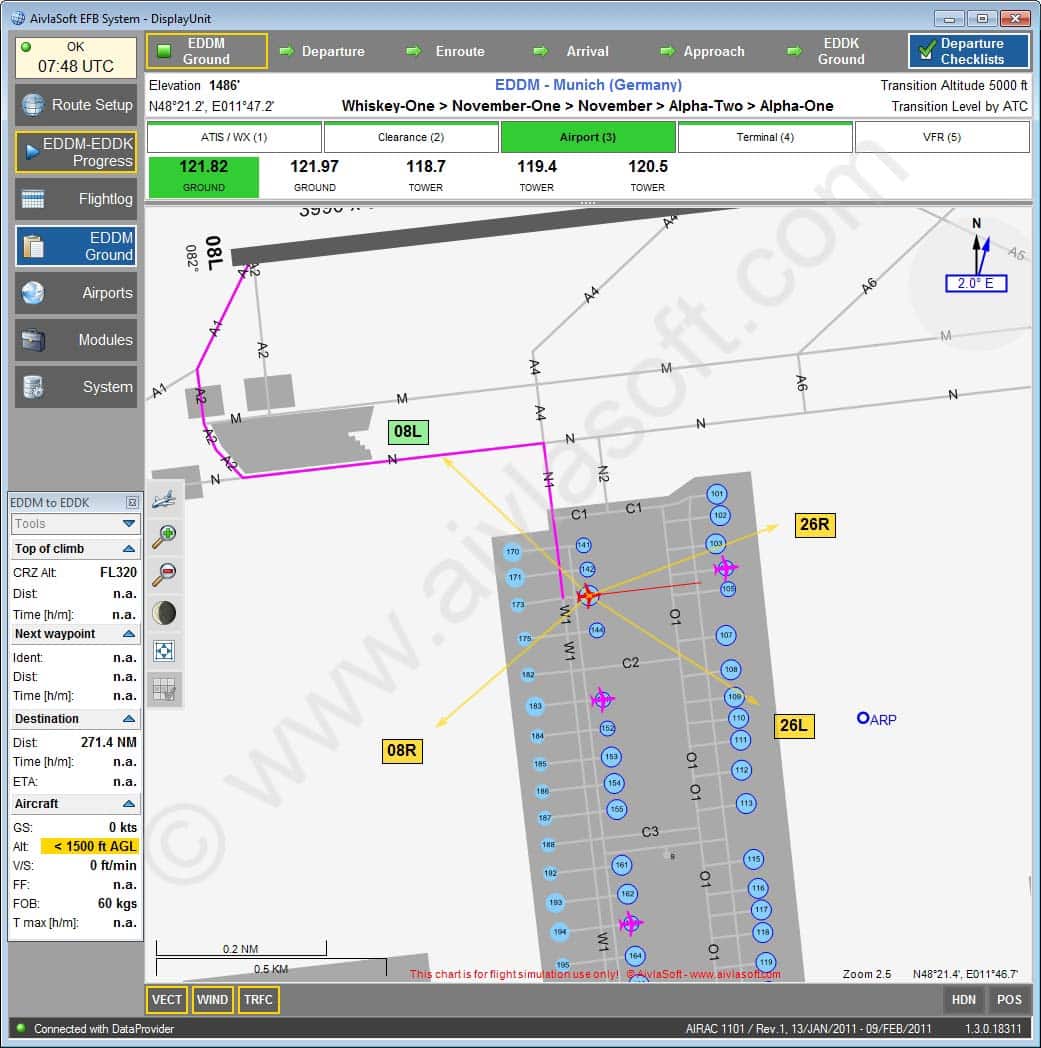Open the Flightlog page
The width and height of the screenshot is (1041, 1048).
(76, 199)
